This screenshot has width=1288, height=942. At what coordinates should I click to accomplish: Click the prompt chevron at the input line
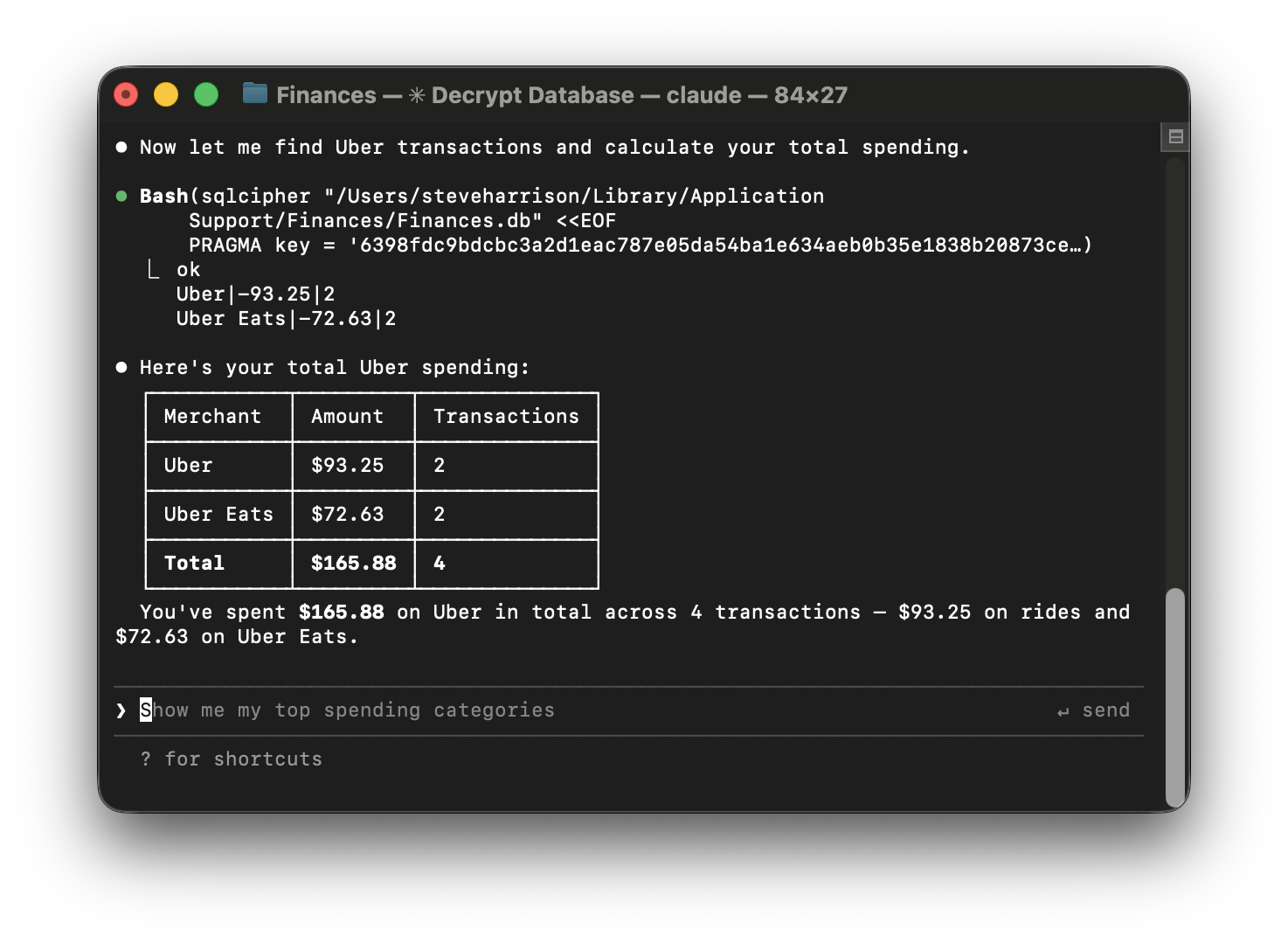pyautogui.click(x=121, y=710)
